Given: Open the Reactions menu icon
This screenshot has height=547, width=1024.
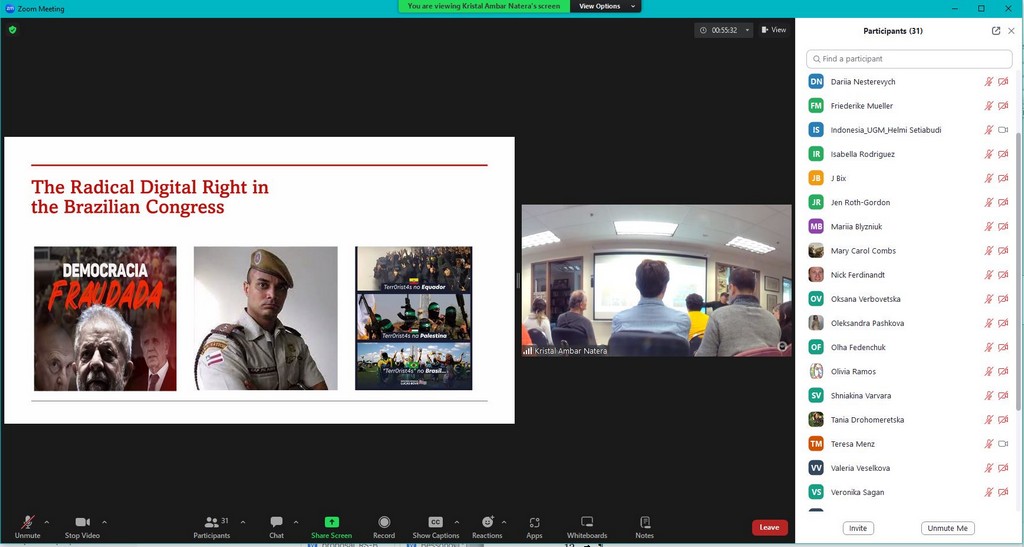Looking at the screenshot, I should [487, 523].
